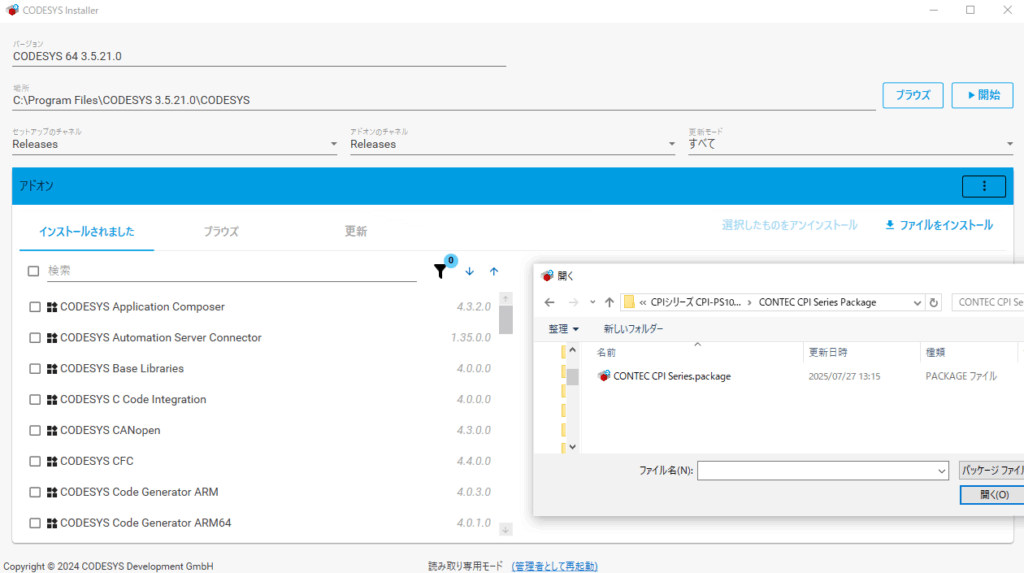Click the ブラウズ button beside the location path
The width and height of the screenshot is (1024, 573).
tap(913, 95)
